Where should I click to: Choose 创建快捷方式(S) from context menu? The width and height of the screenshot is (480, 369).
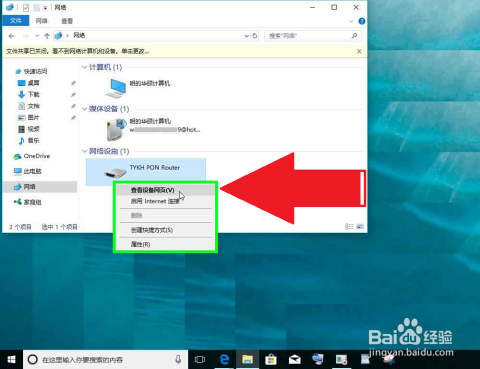coord(165,230)
